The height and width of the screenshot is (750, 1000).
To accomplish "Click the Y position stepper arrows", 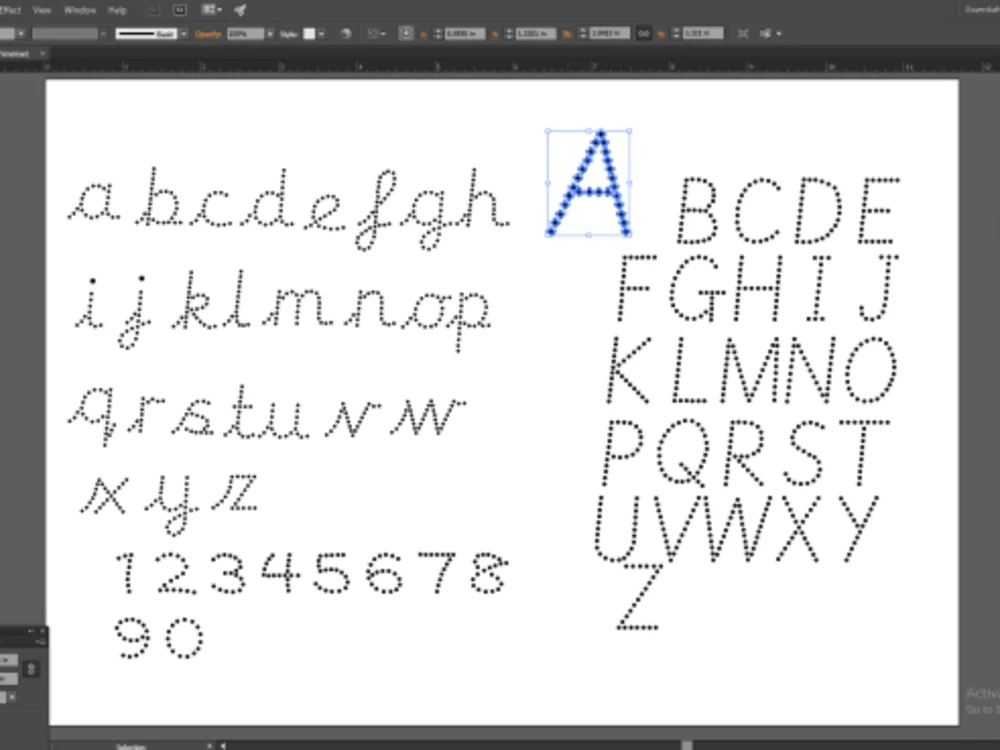I will 509,34.
